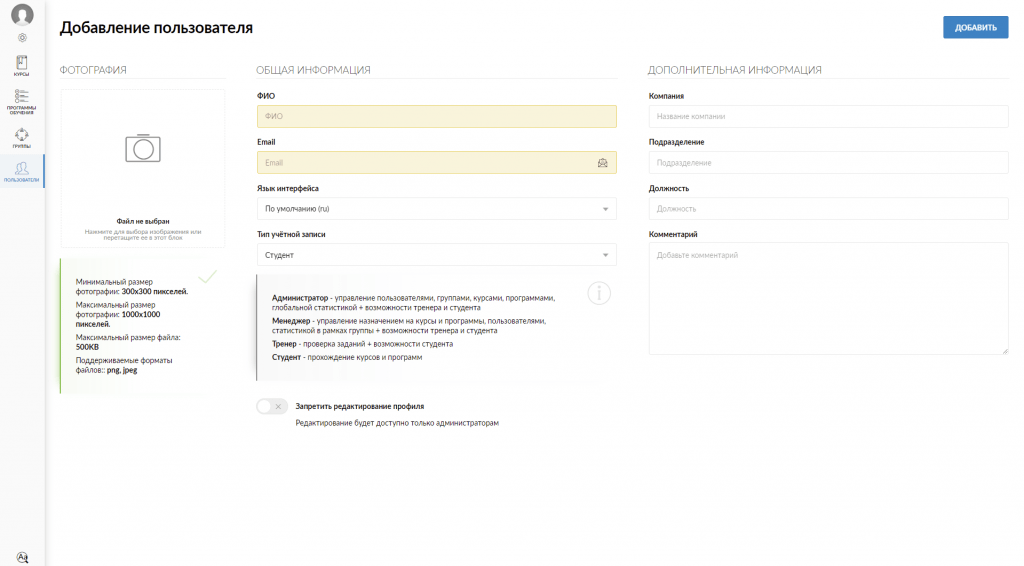Click the Компания input field
The height and width of the screenshot is (566, 1024).
click(x=828, y=116)
